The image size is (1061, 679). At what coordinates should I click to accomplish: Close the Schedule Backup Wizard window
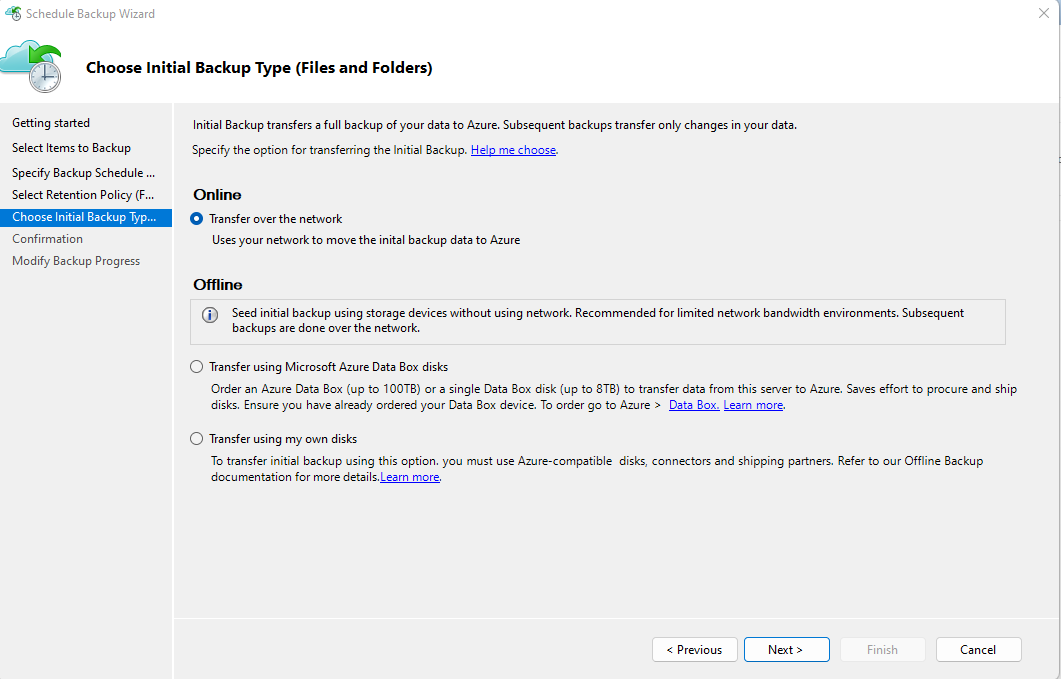pyautogui.click(x=1043, y=13)
